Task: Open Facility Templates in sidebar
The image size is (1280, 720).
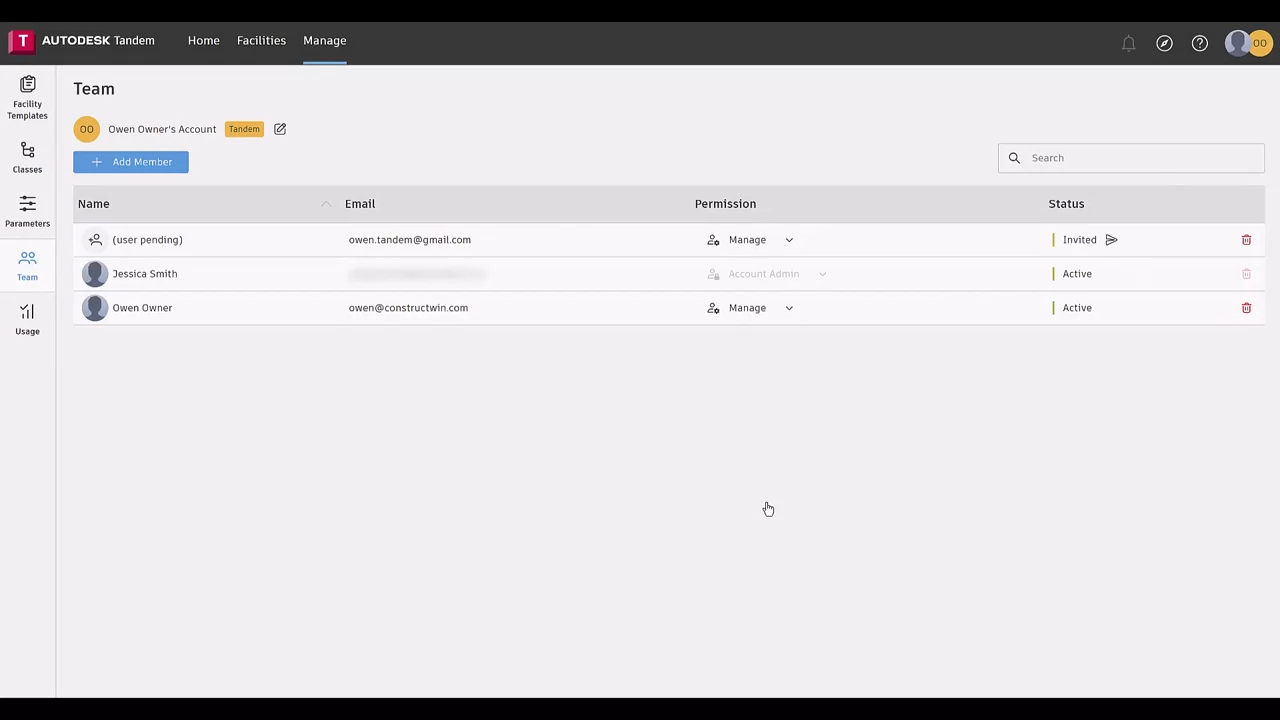Action: click(27, 96)
